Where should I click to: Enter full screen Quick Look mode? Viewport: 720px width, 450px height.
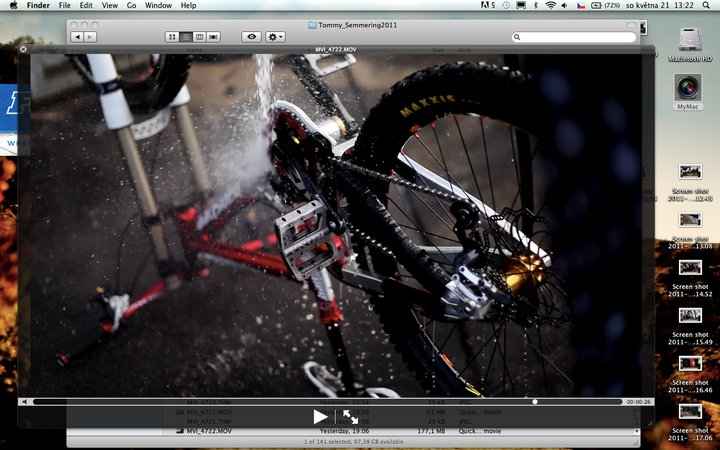click(x=350, y=417)
